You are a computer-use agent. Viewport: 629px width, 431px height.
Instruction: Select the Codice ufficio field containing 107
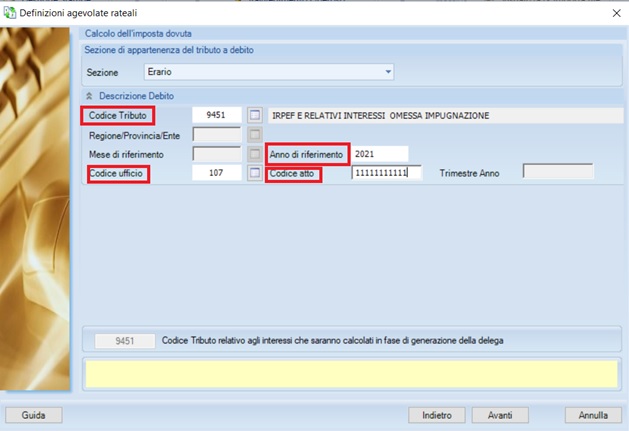point(217,173)
